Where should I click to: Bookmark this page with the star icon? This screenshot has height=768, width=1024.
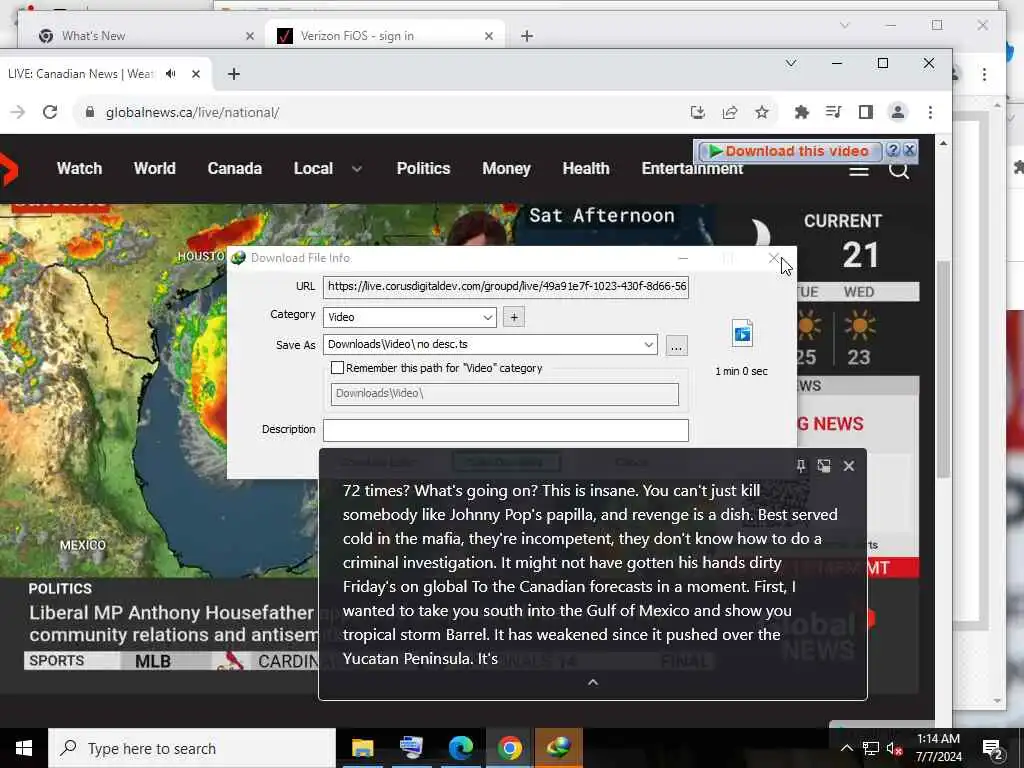[761, 112]
